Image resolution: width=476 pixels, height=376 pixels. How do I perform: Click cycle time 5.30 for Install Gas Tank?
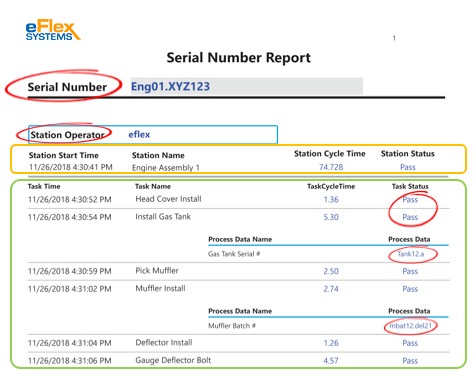point(331,217)
